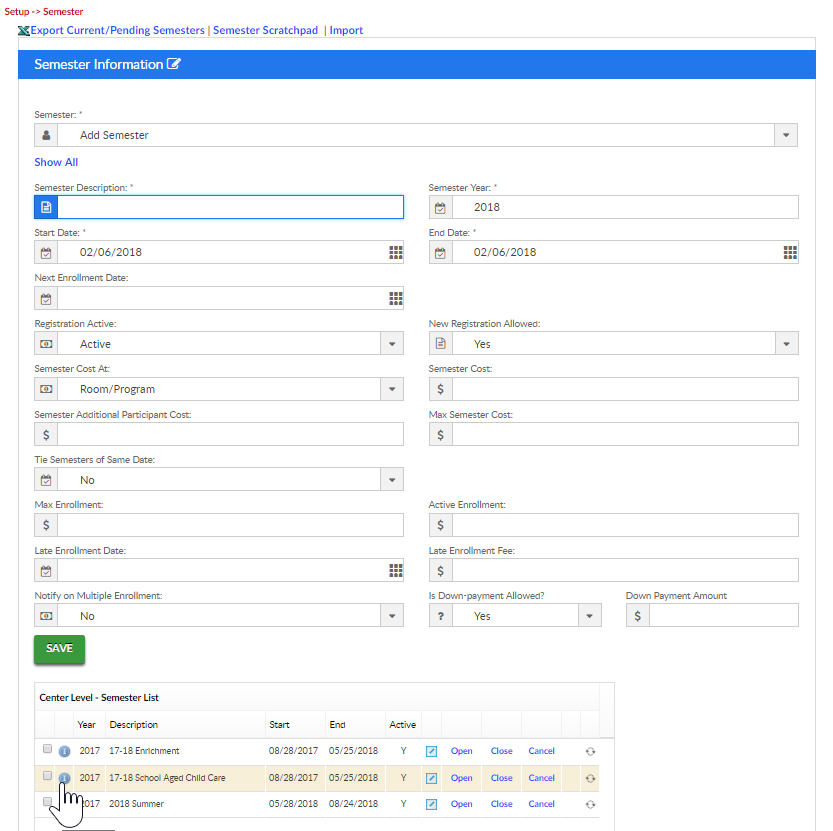Click the Show All link
This screenshot has width=833, height=831.
pos(56,162)
